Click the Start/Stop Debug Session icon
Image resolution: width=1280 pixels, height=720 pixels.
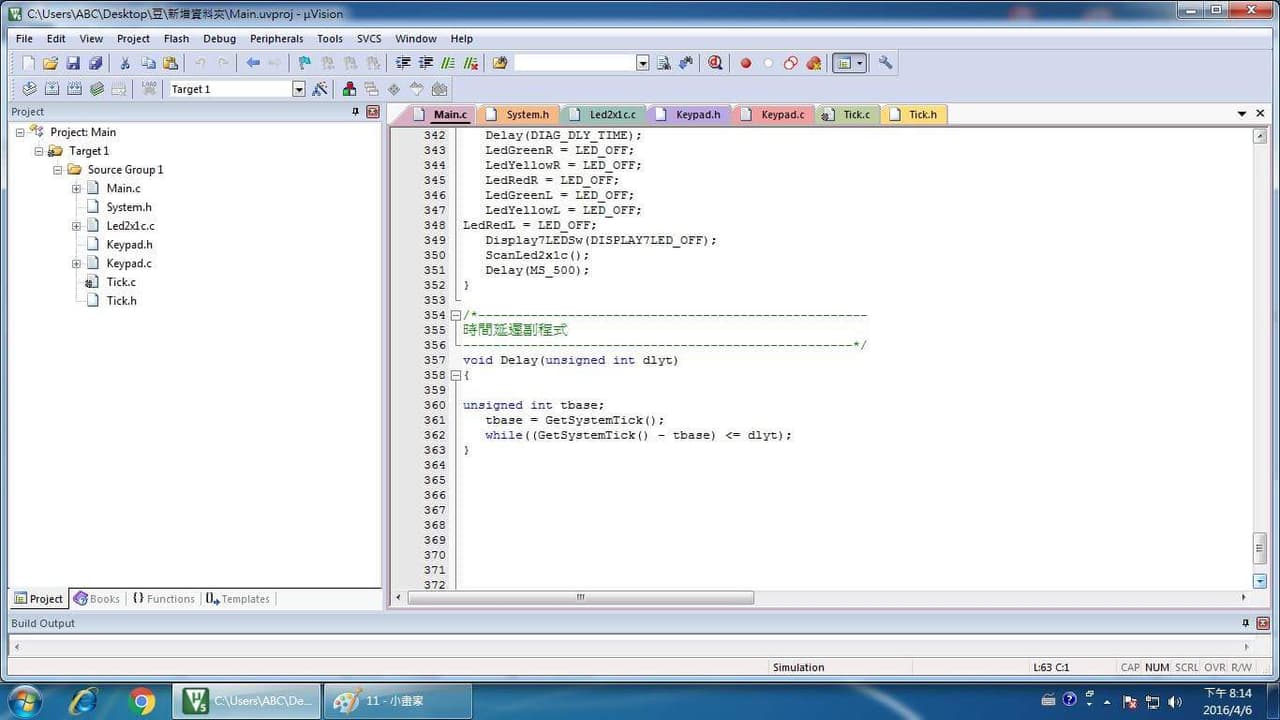click(715, 63)
